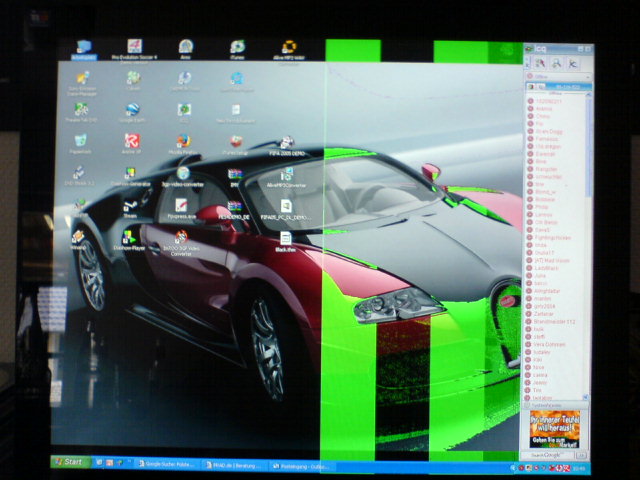
Task: Select the FIFA 2005 DEMO icon
Action: click(x=285, y=144)
